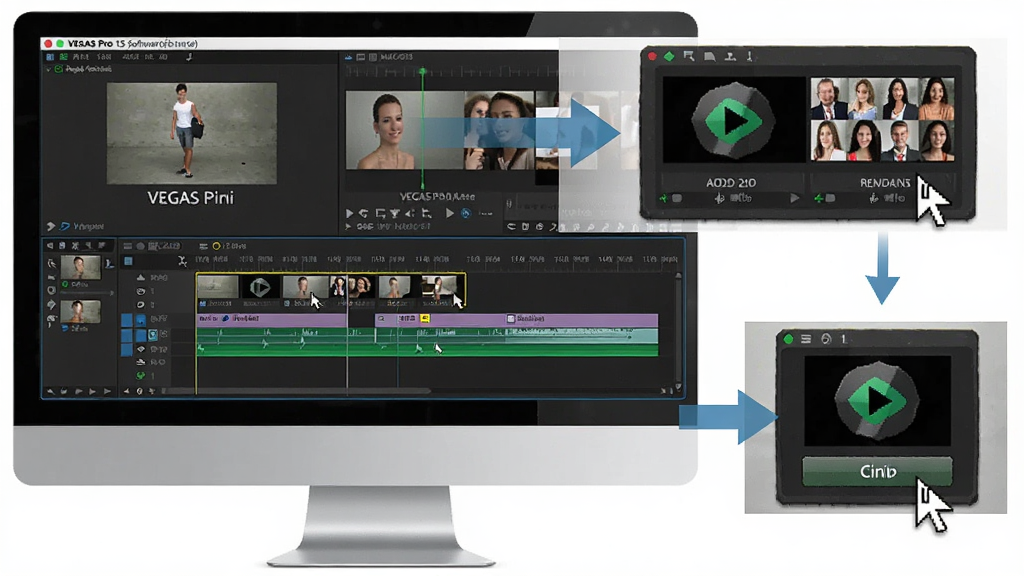This screenshot has height=576, width=1024.
Task: Click the green icon in the last track header row
Action: [140, 376]
